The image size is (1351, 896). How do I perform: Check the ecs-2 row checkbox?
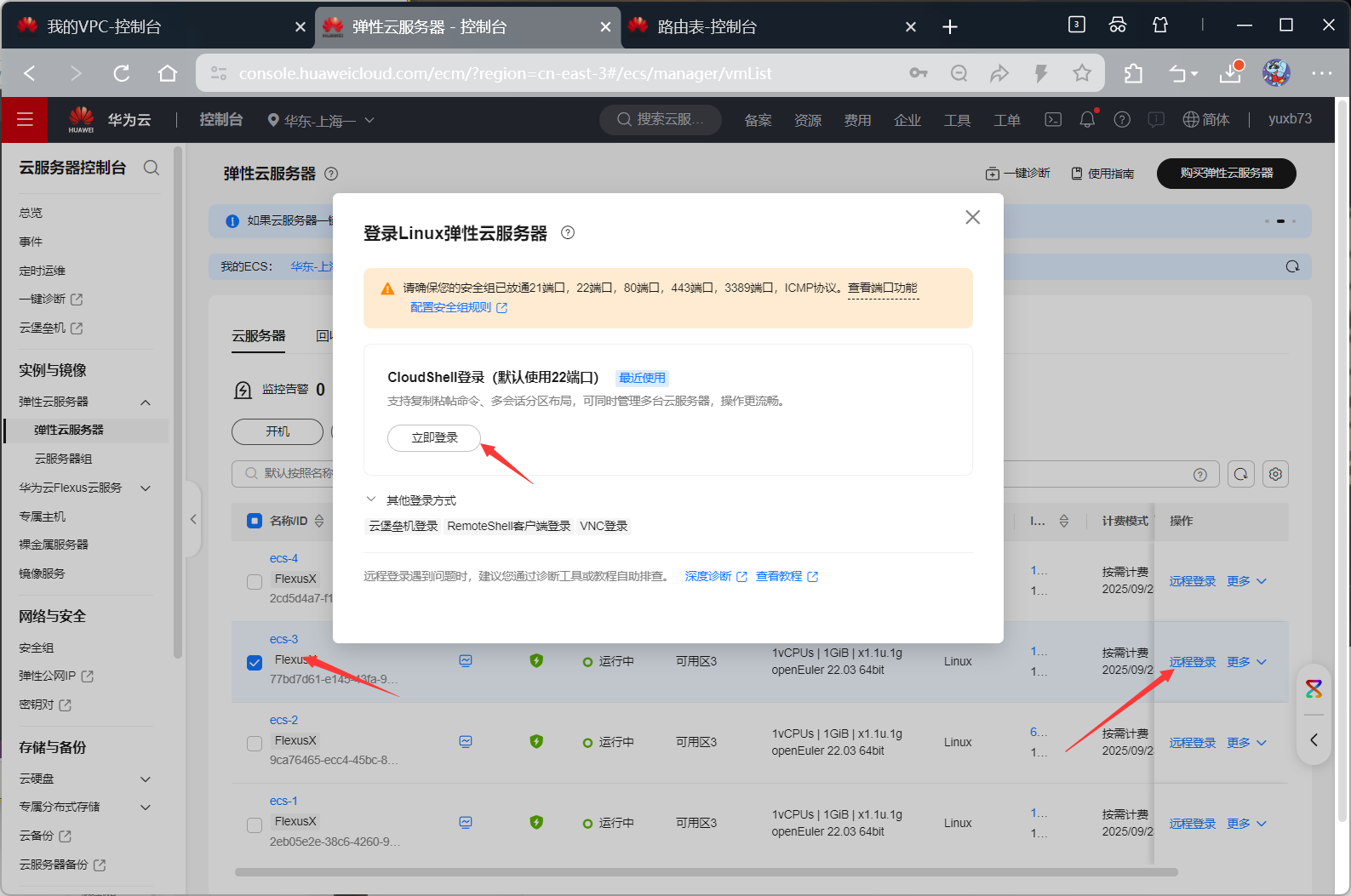(254, 744)
